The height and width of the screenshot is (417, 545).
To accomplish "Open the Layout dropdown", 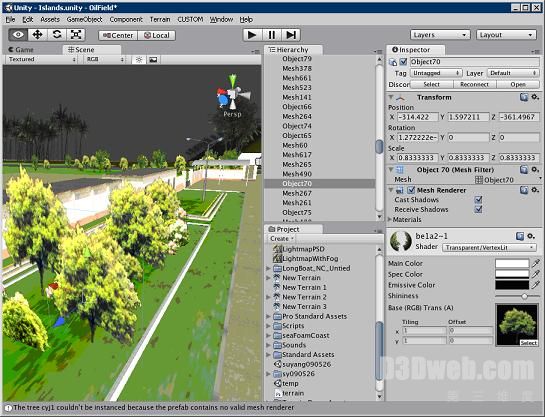I will (506, 35).
